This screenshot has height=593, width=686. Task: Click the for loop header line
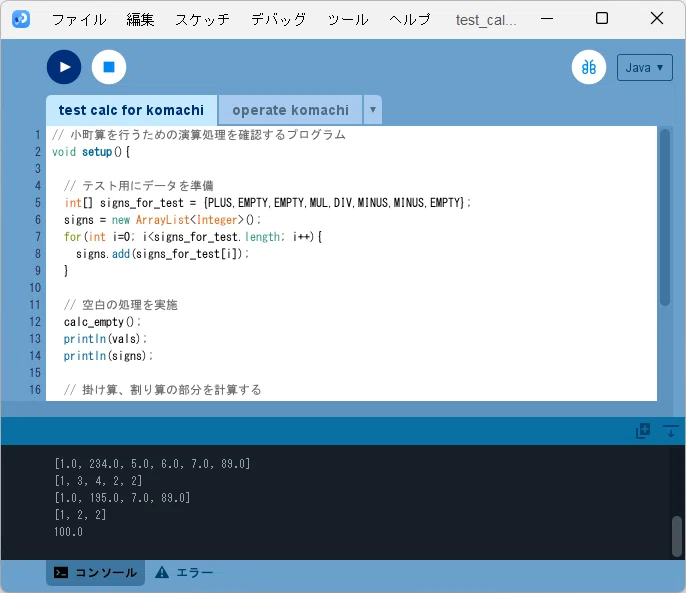(193, 237)
